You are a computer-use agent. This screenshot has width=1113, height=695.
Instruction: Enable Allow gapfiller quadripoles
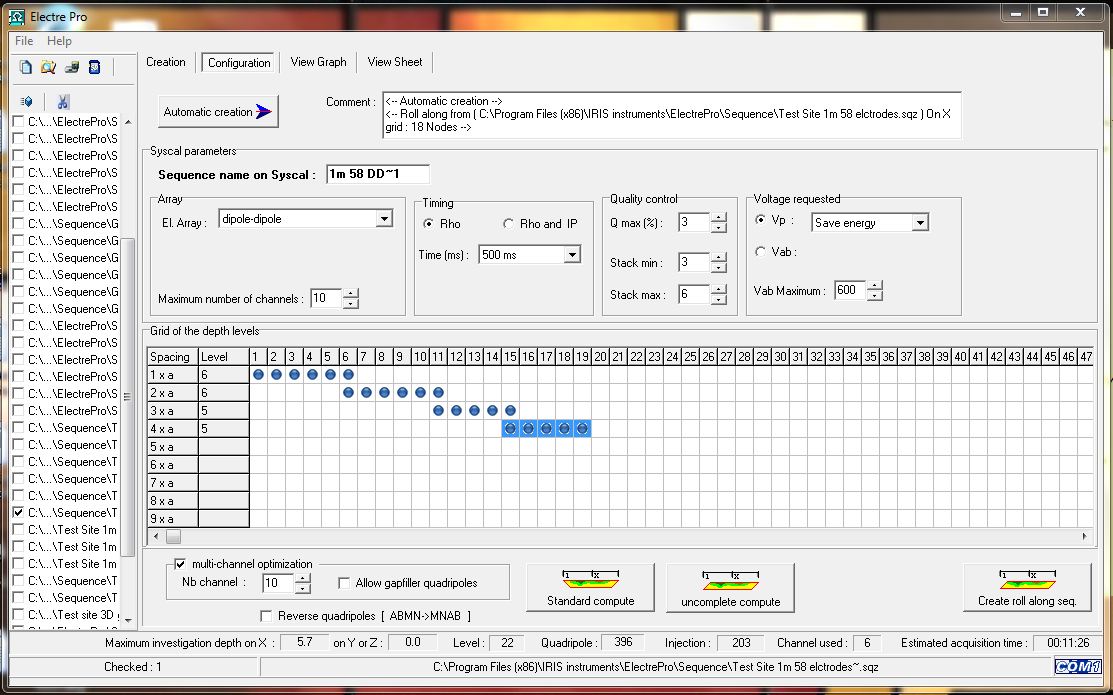click(344, 582)
